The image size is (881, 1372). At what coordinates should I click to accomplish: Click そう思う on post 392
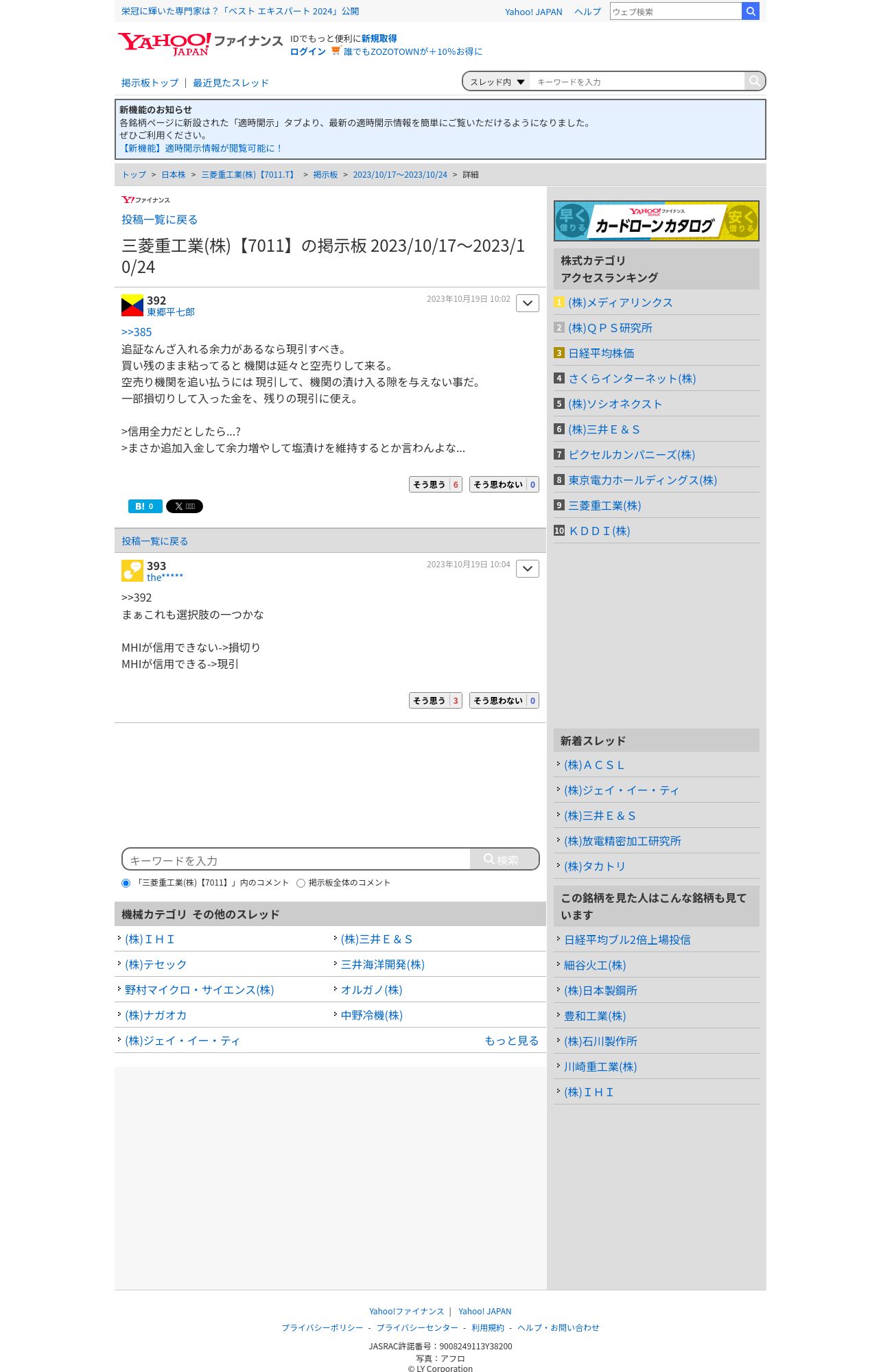point(435,484)
